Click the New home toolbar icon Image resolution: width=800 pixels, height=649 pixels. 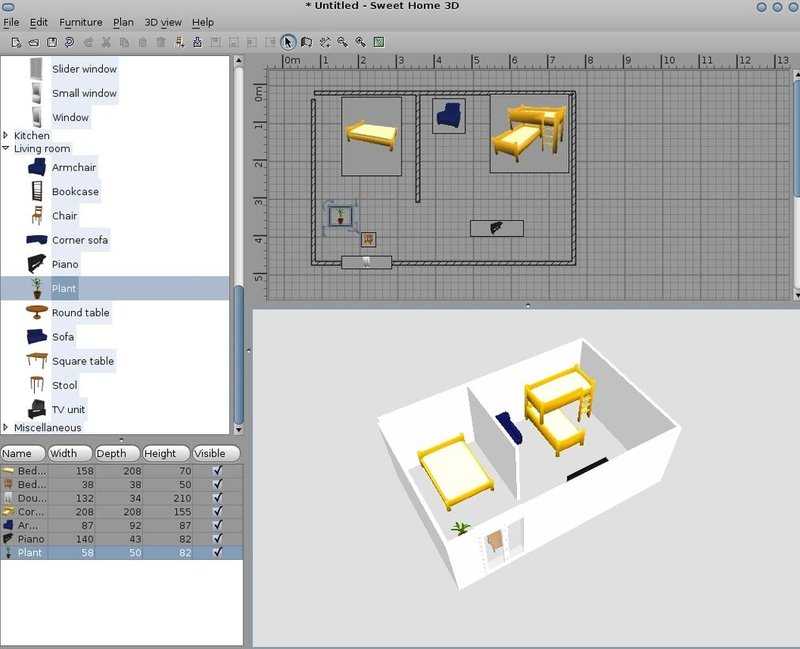click(16, 42)
